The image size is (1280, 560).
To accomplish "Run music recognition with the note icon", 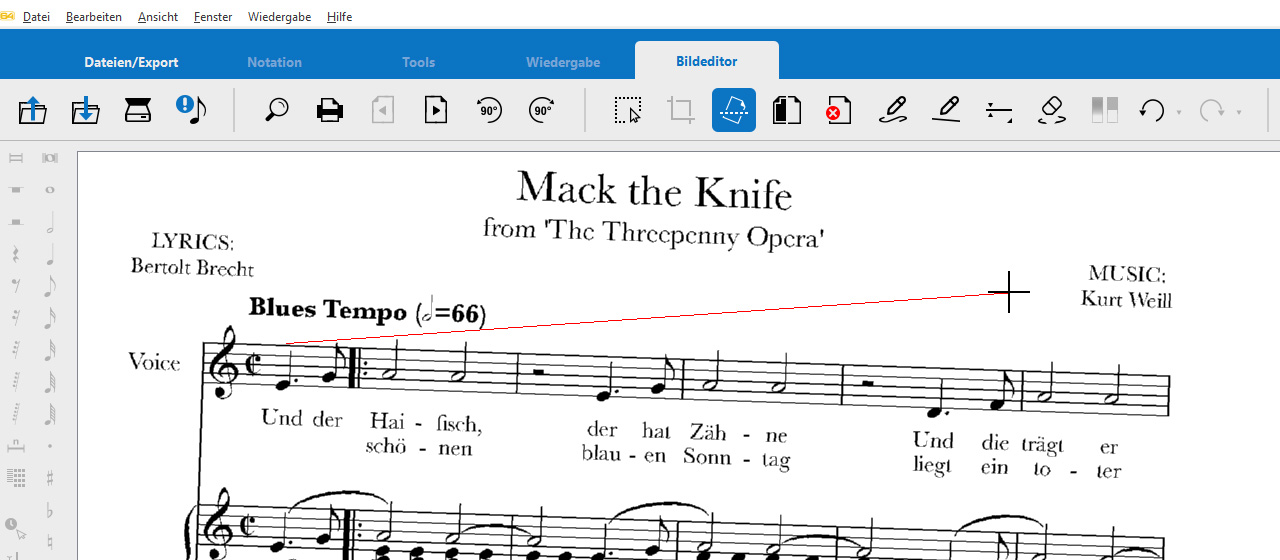I will (190, 109).
